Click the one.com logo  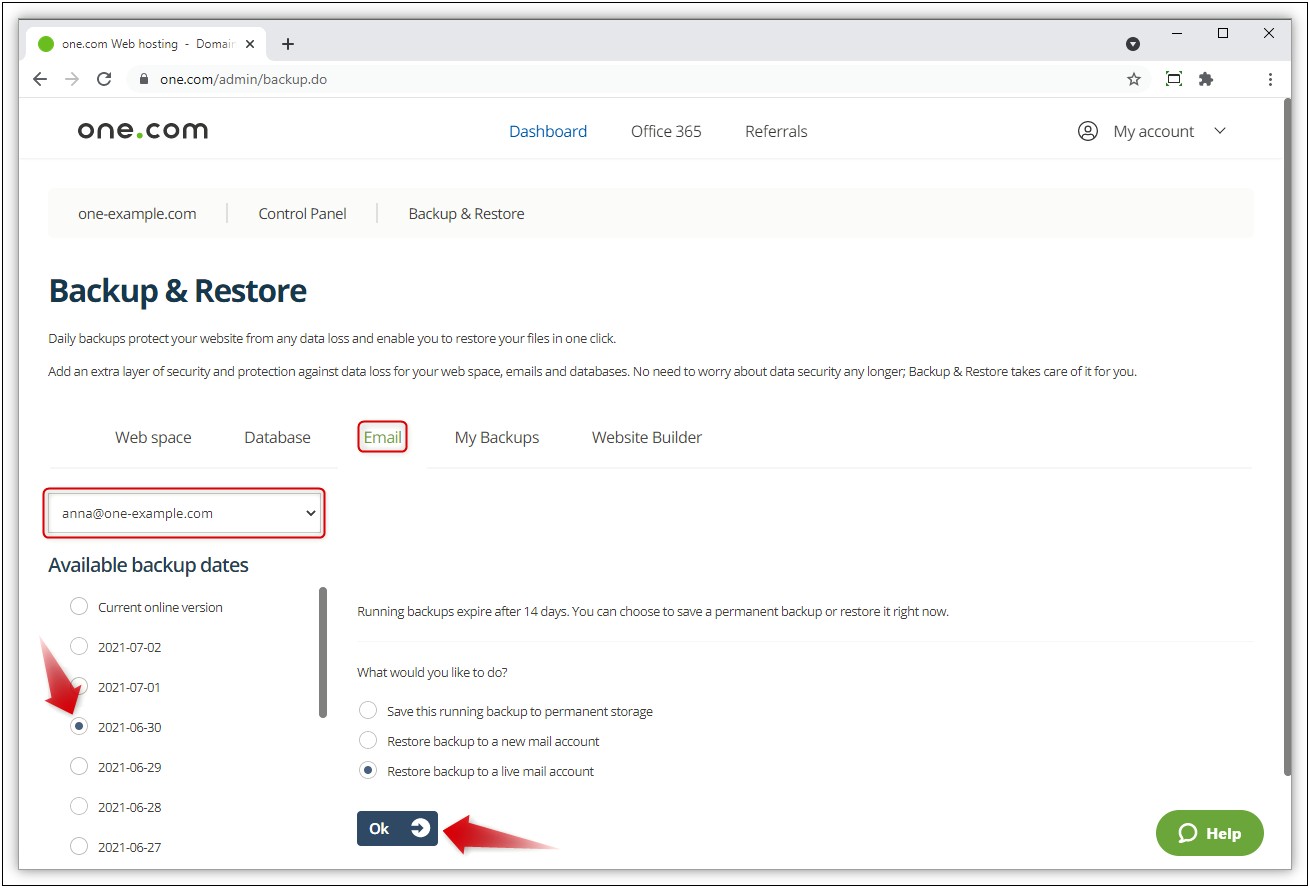(x=143, y=130)
